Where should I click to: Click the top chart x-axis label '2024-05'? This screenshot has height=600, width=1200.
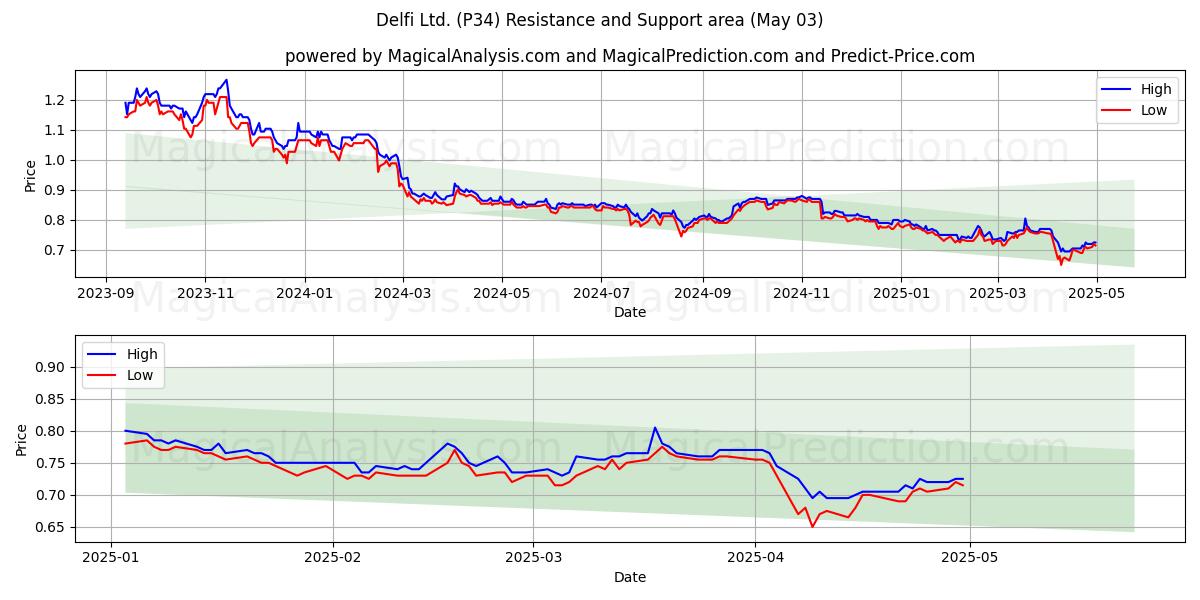[502, 293]
